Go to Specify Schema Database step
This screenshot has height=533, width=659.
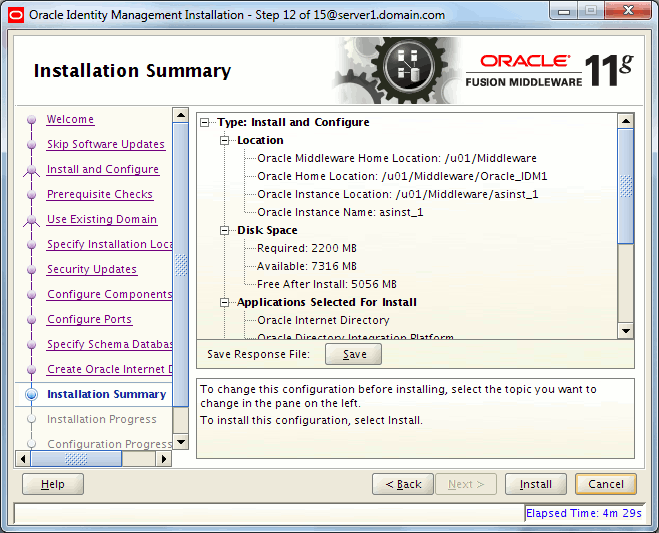(109, 344)
